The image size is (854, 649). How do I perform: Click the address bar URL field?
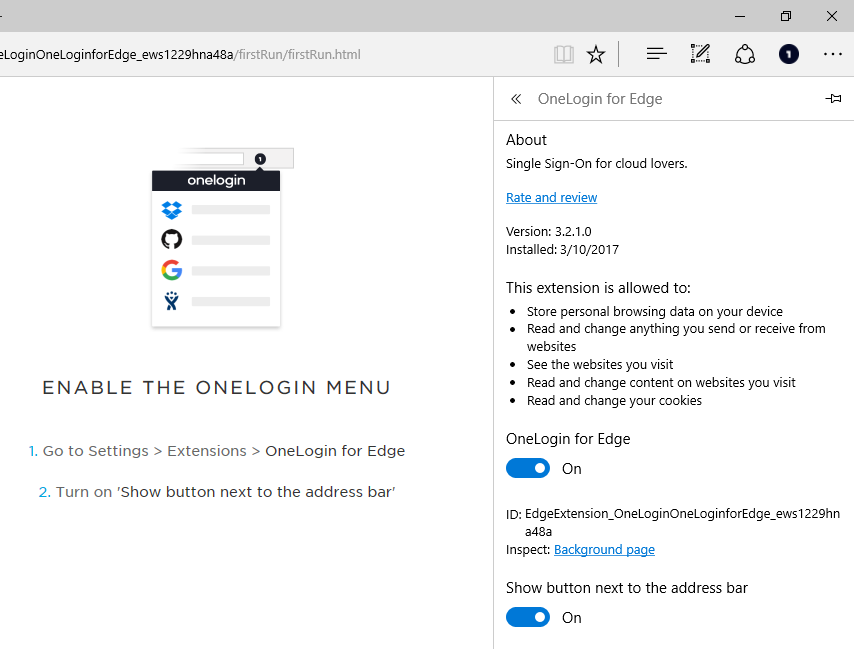(180, 54)
